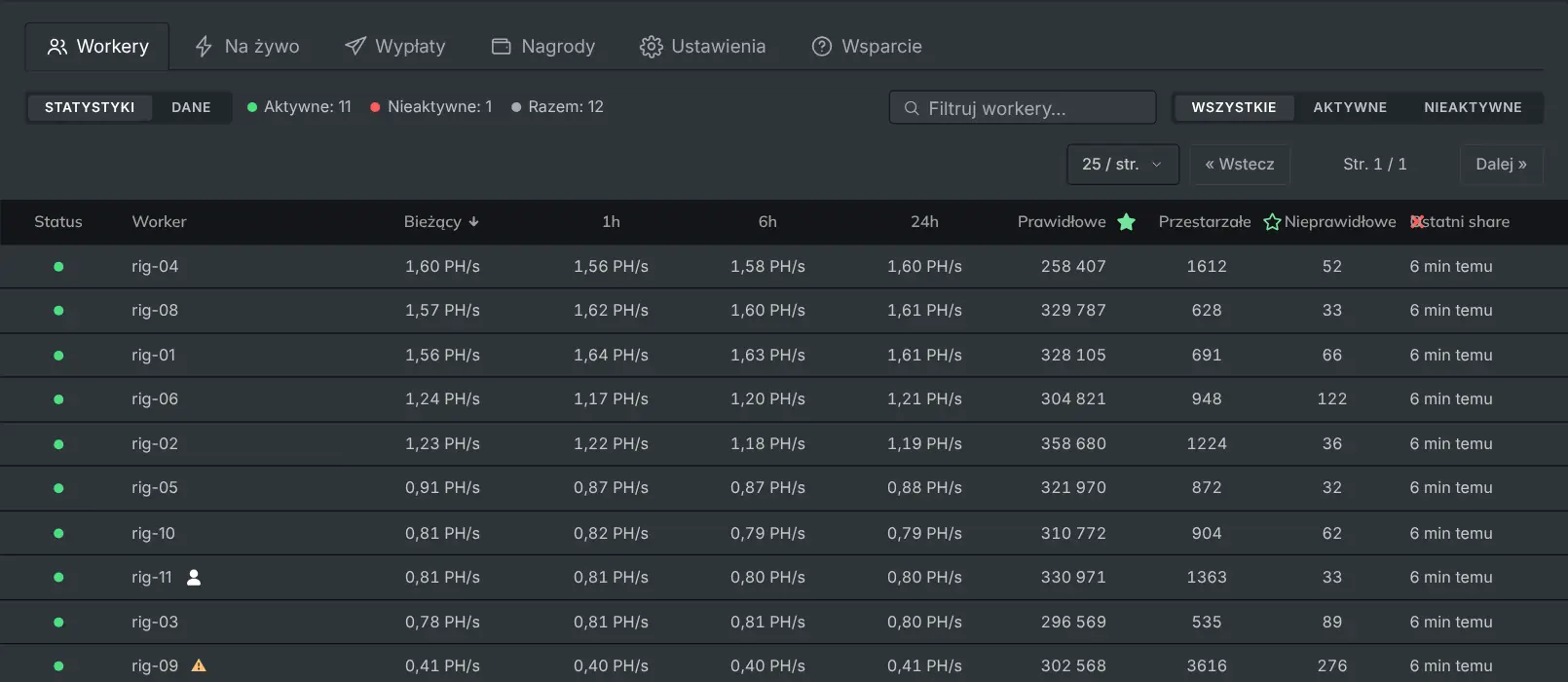
Task: Click the Dalej » button
Action: [1501, 164]
